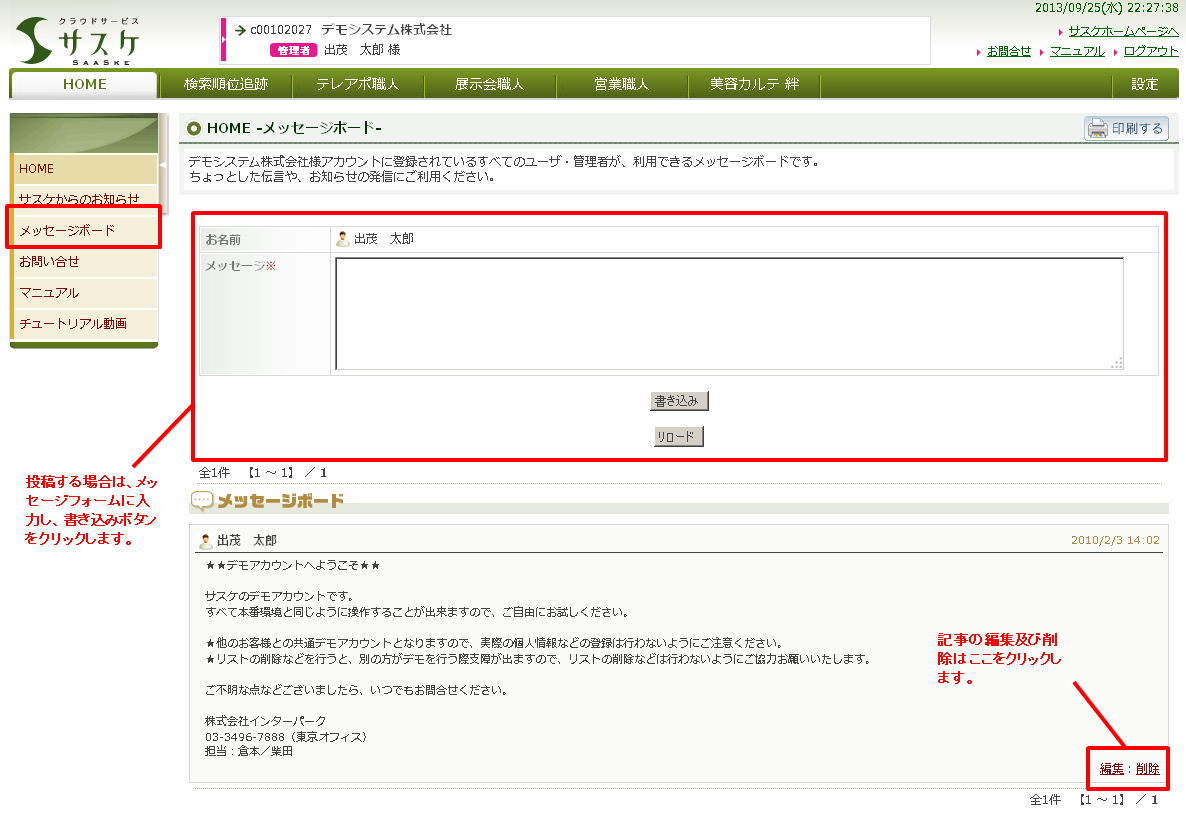Image resolution: width=1186 pixels, height=815 pixels.
Task: Click inside the メッセージ text area
Action: 728,313
